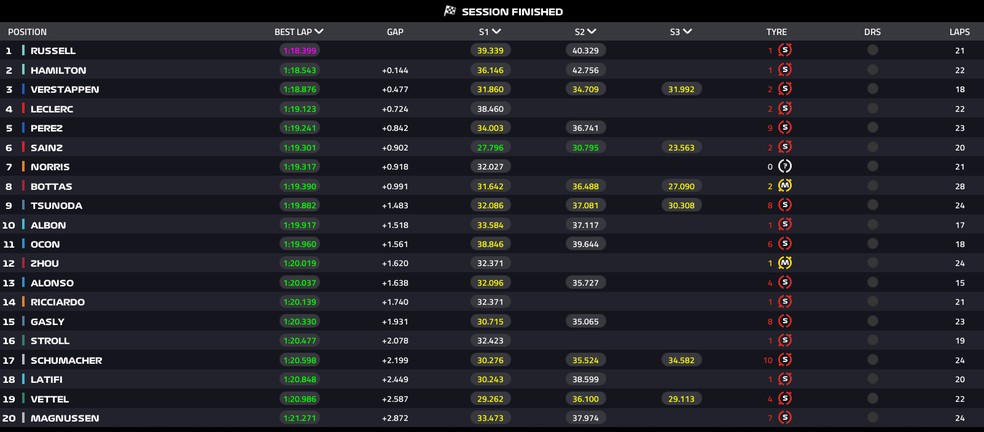
Task: Click Albon's soft tyre icon
Action: tap(784, 224)
